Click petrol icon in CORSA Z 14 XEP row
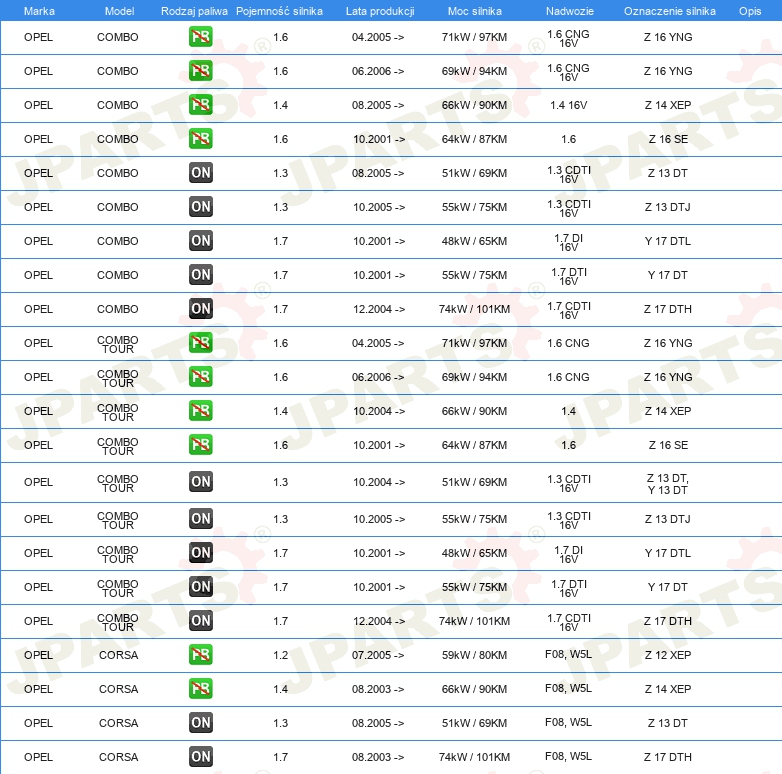The image size is (782, 774). pyautogui.click(x=200, y=689)
